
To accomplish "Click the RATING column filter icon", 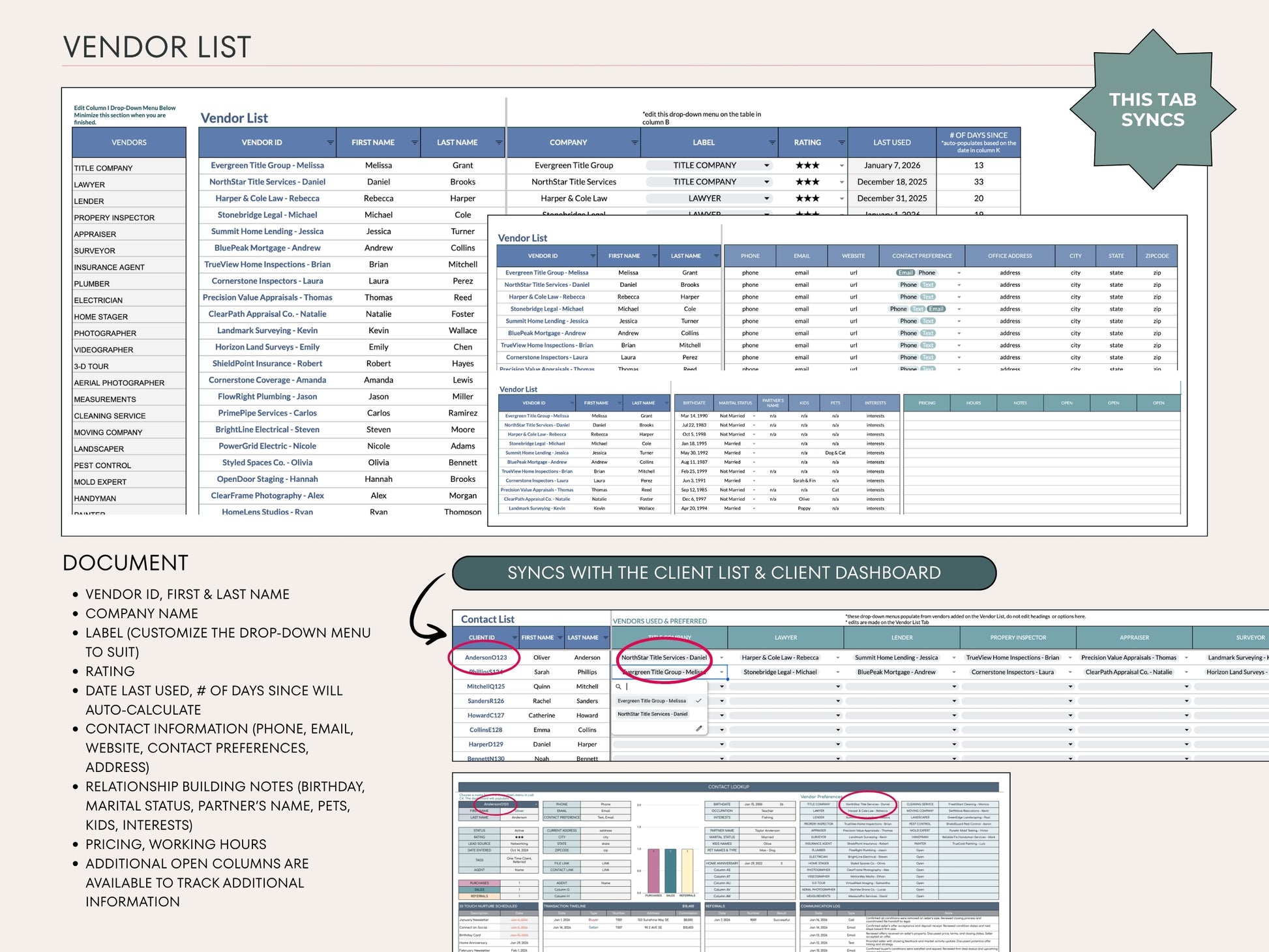I will pyautogui.click(x=841, y=143).
